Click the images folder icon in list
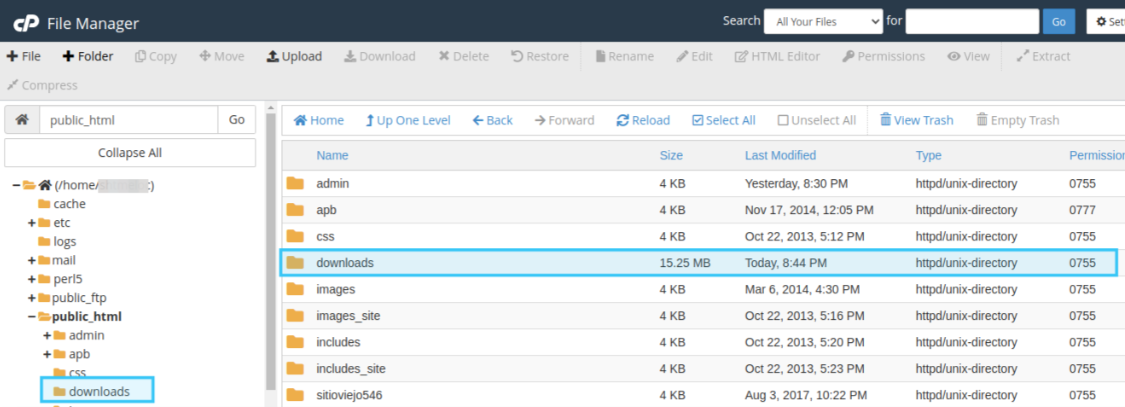 pyautogui.click(x=296, y=289)
